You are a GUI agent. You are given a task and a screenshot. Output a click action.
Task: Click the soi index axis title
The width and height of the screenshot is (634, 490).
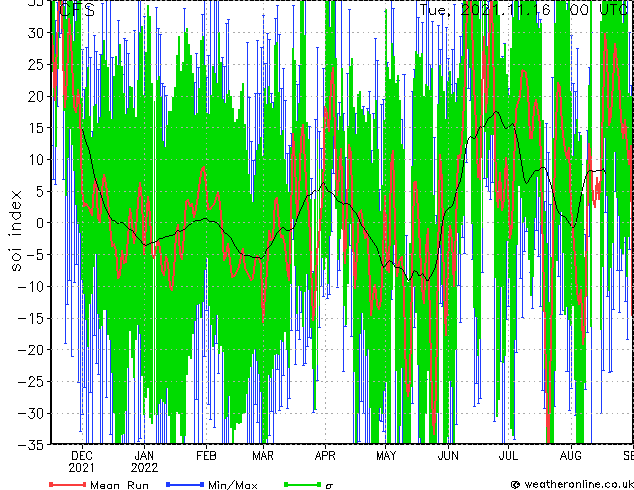15,230
